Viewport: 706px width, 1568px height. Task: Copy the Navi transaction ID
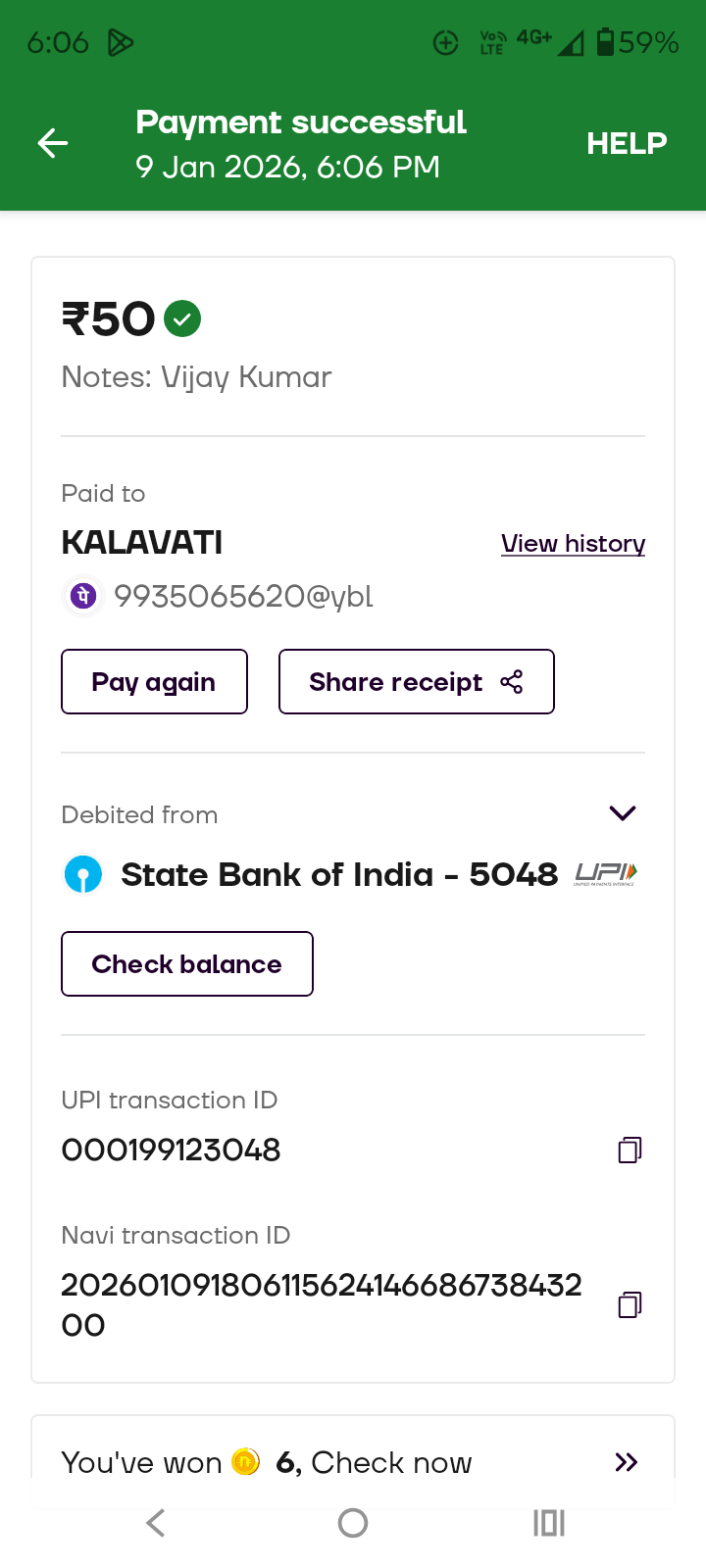630,1304
